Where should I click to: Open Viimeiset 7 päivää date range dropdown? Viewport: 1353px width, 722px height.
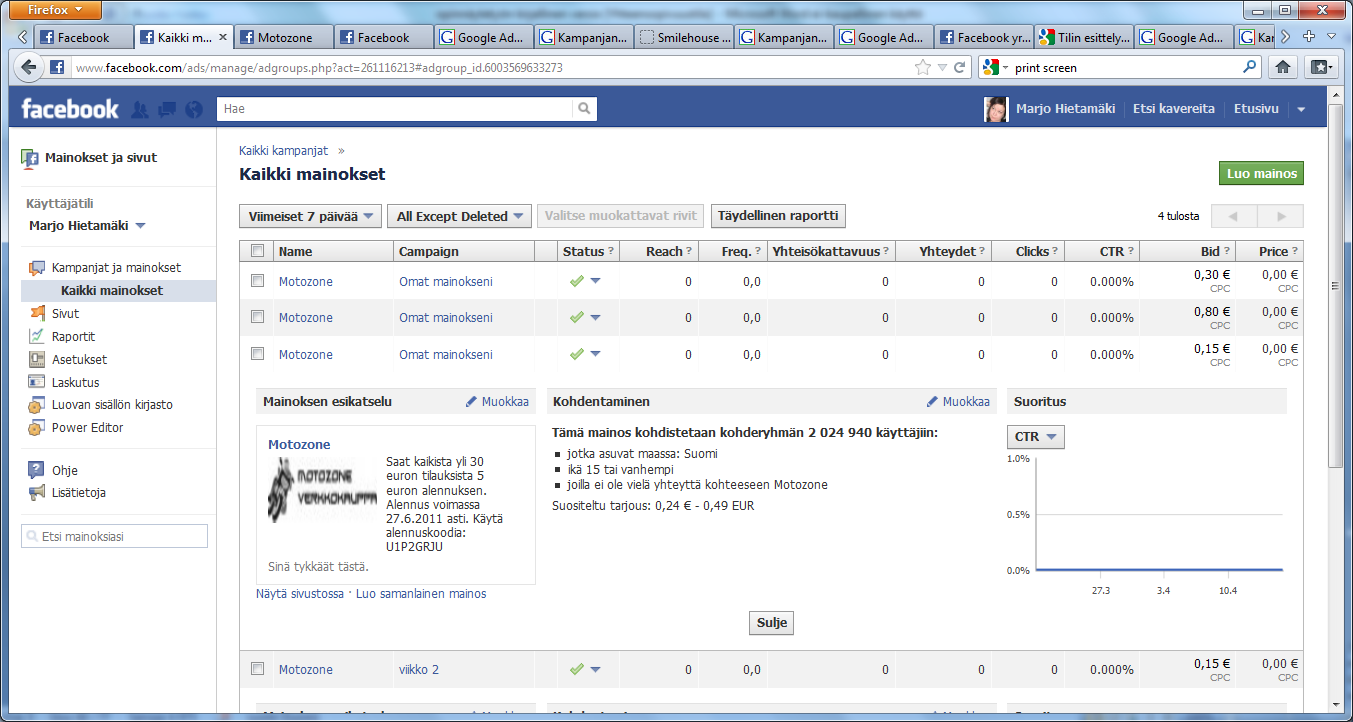pos(311,216)
